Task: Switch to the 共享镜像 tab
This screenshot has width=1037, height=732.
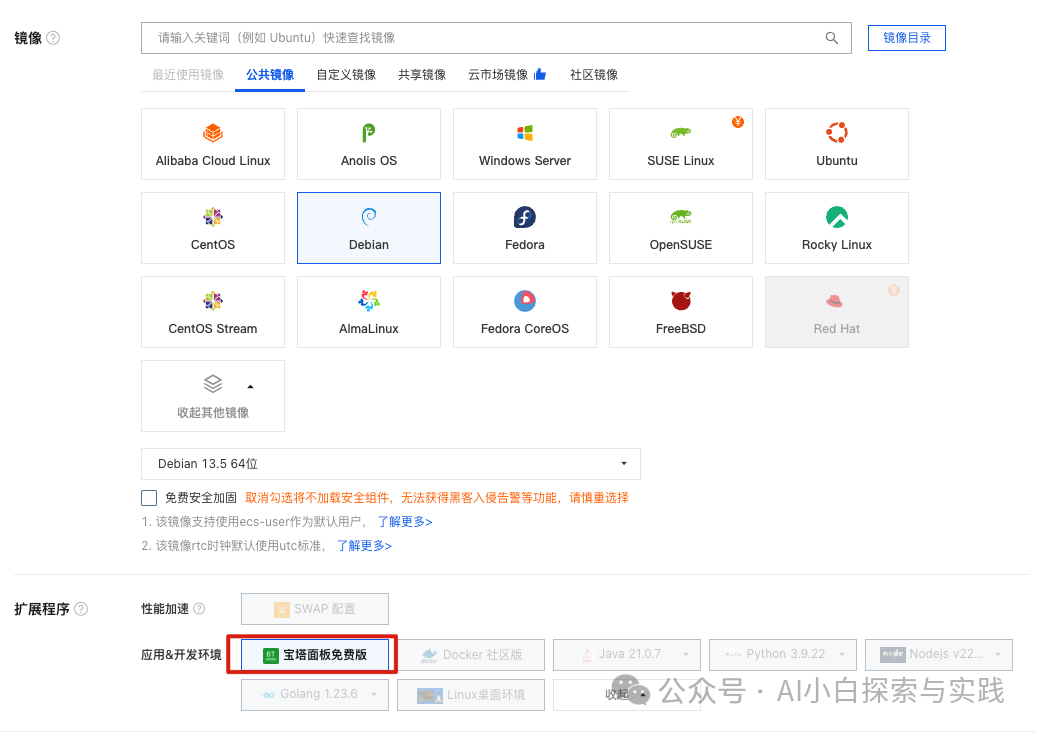Action: 422,75
